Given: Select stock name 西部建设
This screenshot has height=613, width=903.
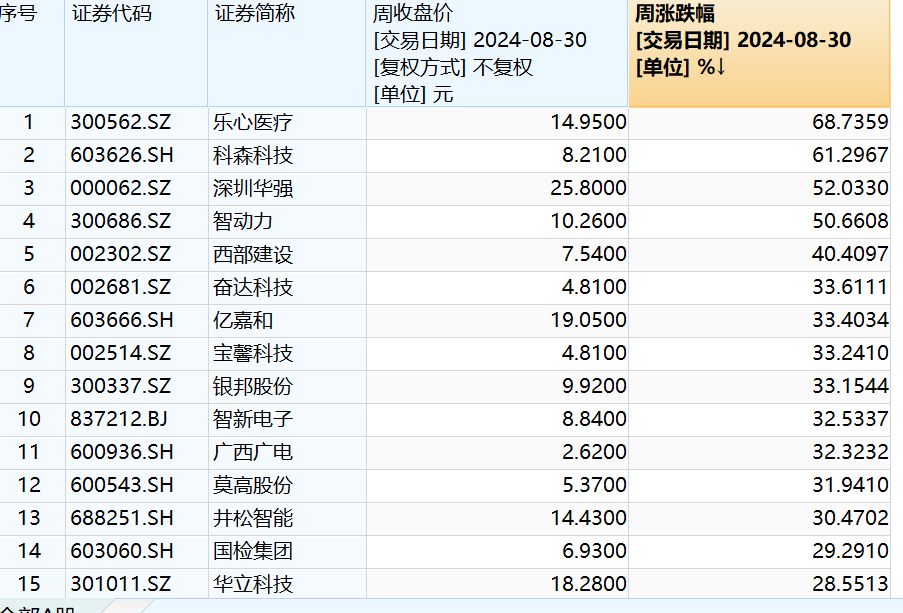Looking at the screenshot, I should click(253, 254).
